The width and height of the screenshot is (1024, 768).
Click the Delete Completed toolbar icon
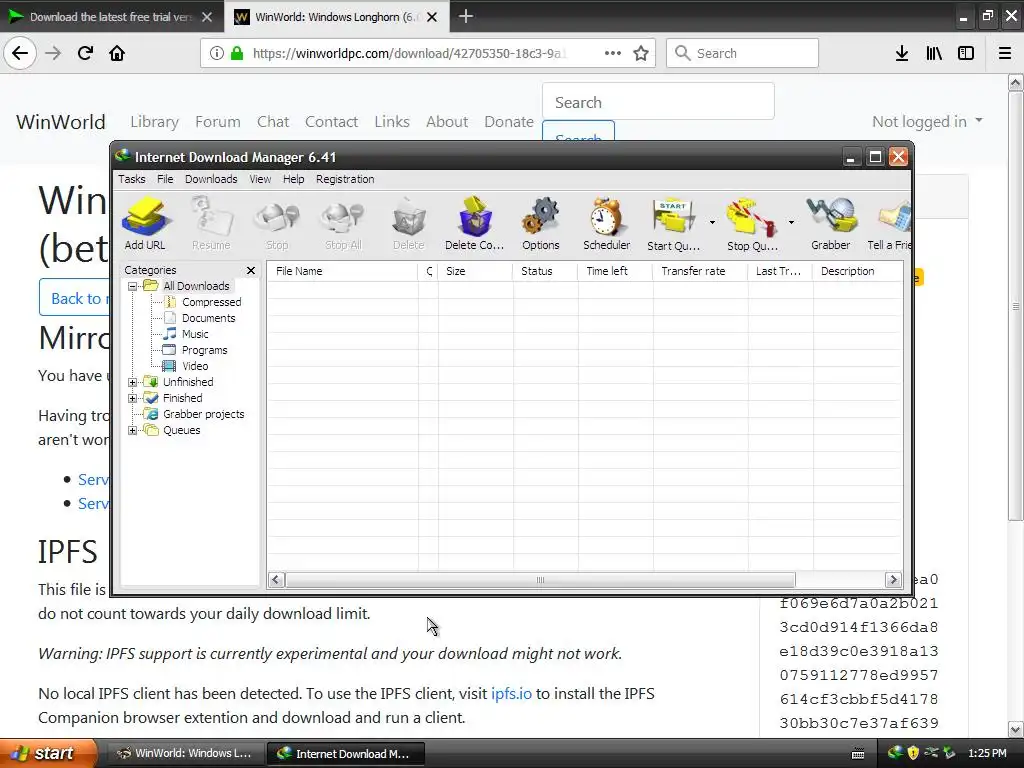tap(475, 224)
